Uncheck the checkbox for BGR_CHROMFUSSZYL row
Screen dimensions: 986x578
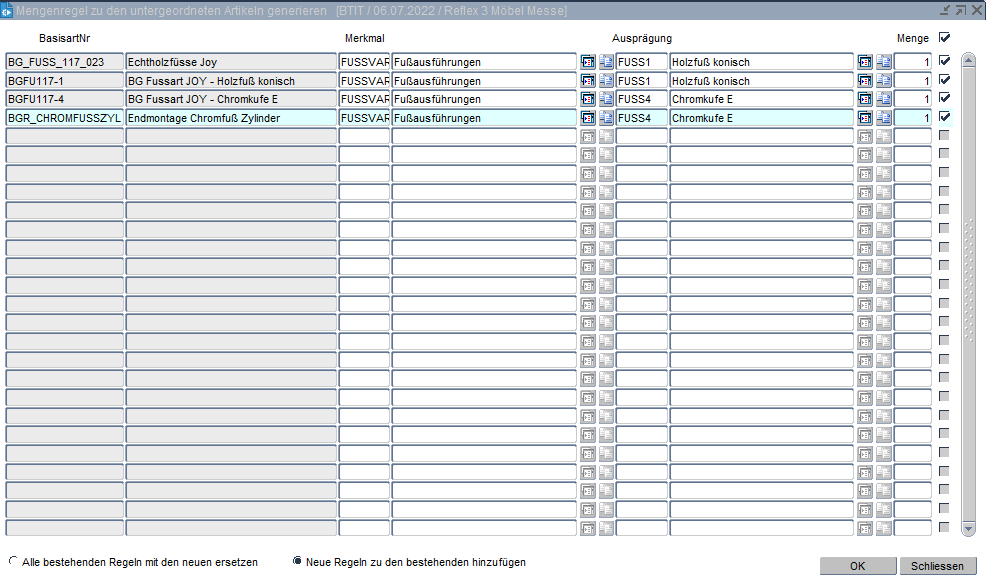944,117
